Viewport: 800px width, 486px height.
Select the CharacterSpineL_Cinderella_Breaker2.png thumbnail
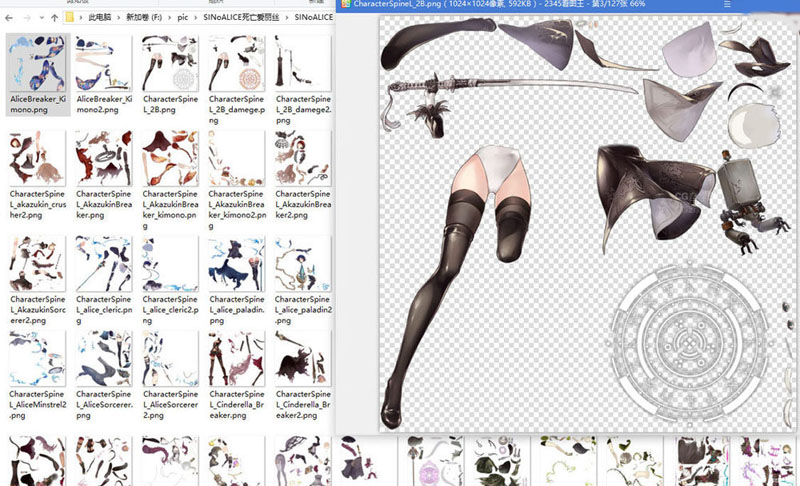pyautogui.click(x=303, y=358)
